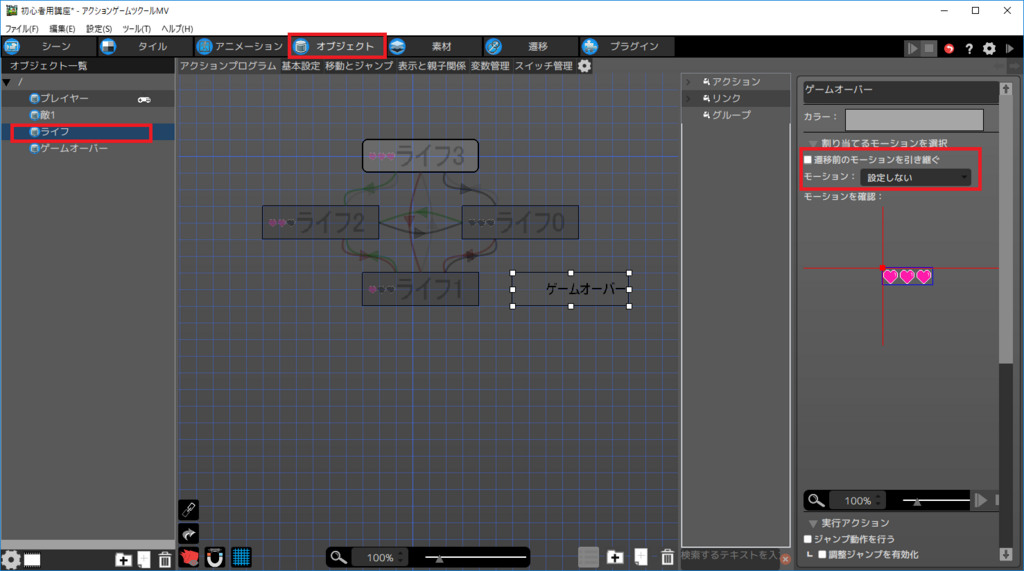Select the ゲームオーバー action box on canvas
Viewport: 1024px width, 571px height.
click(571, 289)
